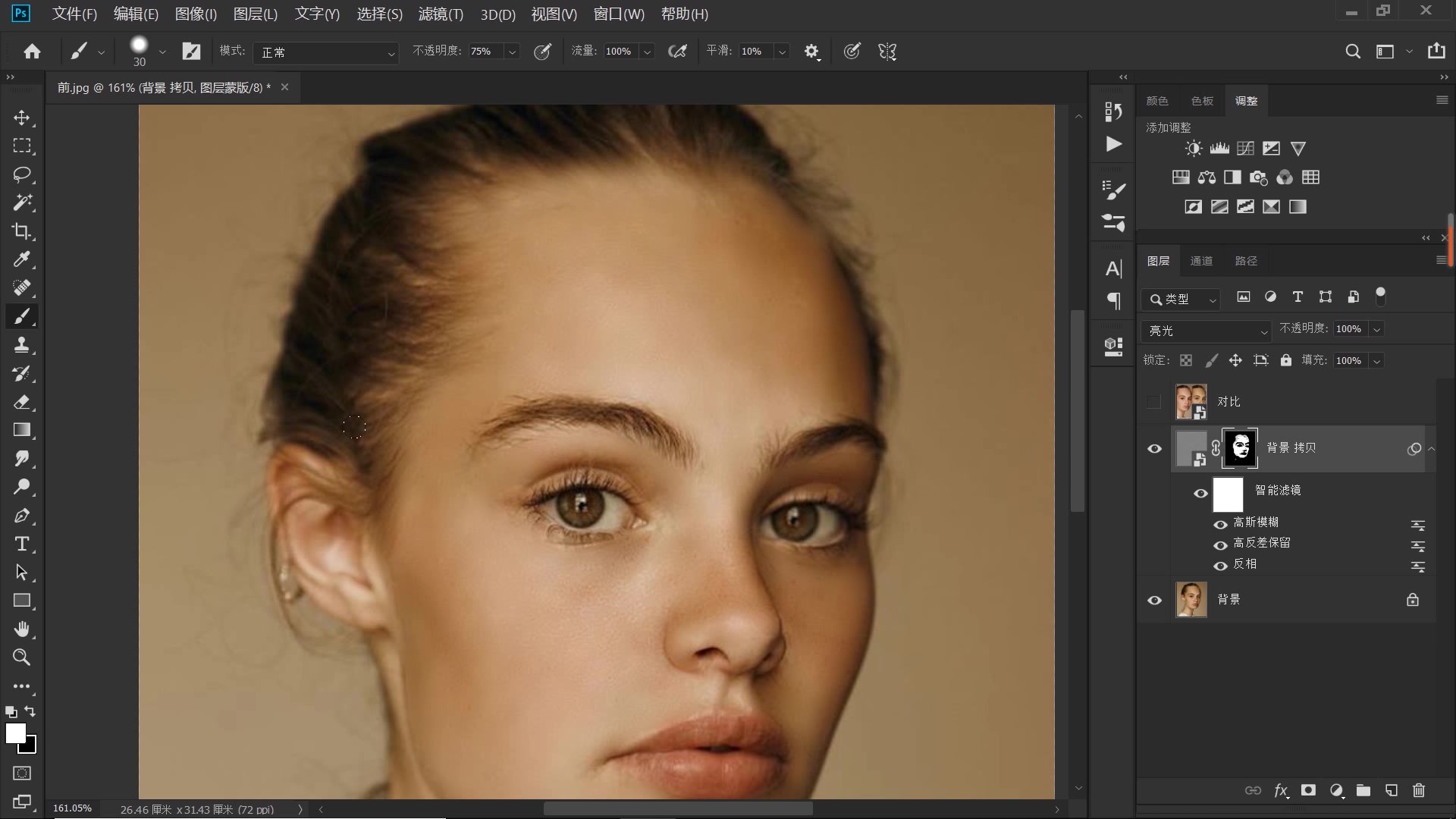Select the Zoom tool in toolbar
The height and width of the screenshot is (819, 1456).
[21, 657]
